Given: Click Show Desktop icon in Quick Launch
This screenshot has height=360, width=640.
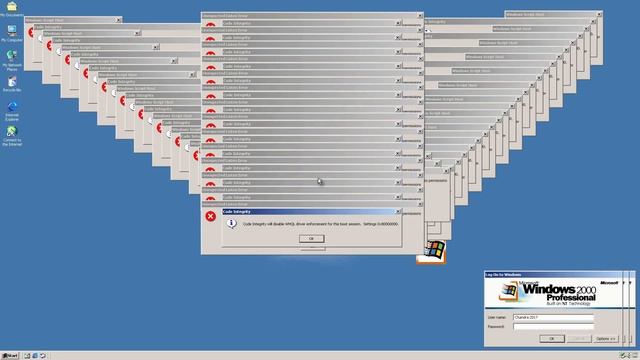Looking at the screenshot, I should 27,356.
